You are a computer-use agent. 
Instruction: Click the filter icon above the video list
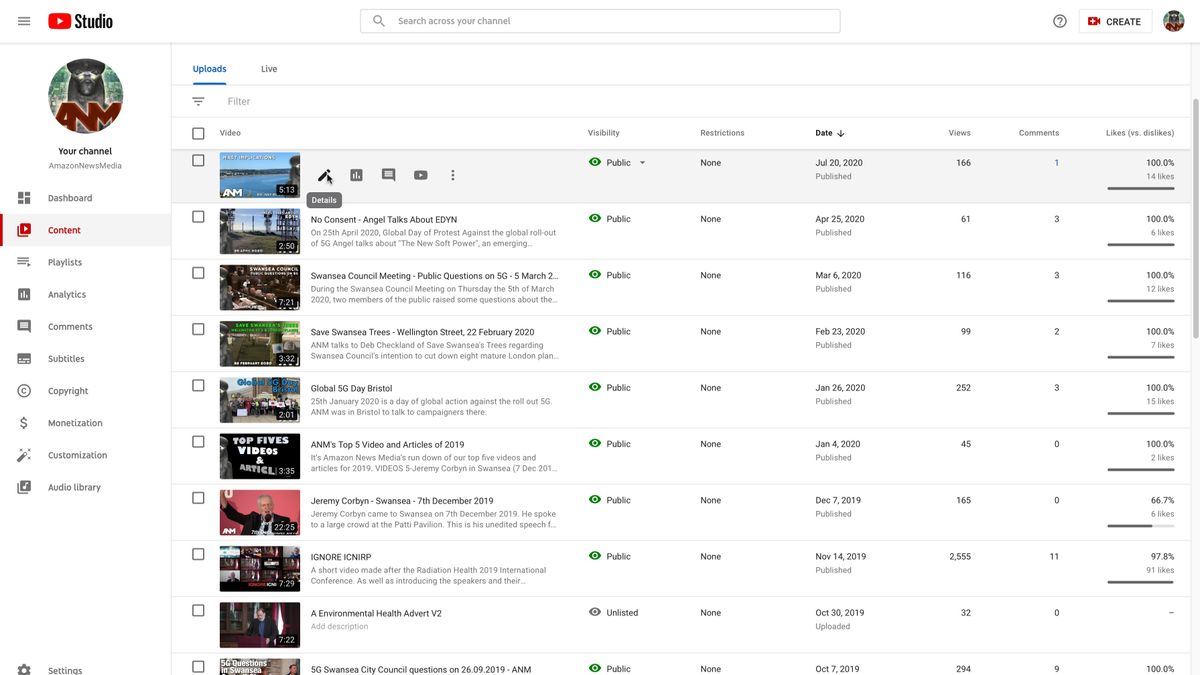pyautogui.click(x=196, y=100)
